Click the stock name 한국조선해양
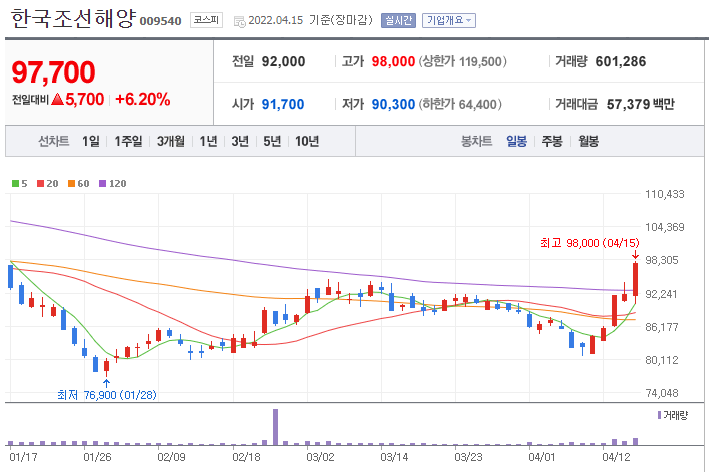Image resolution: width=709 pixels, height=472 pixels. (73, 19)
